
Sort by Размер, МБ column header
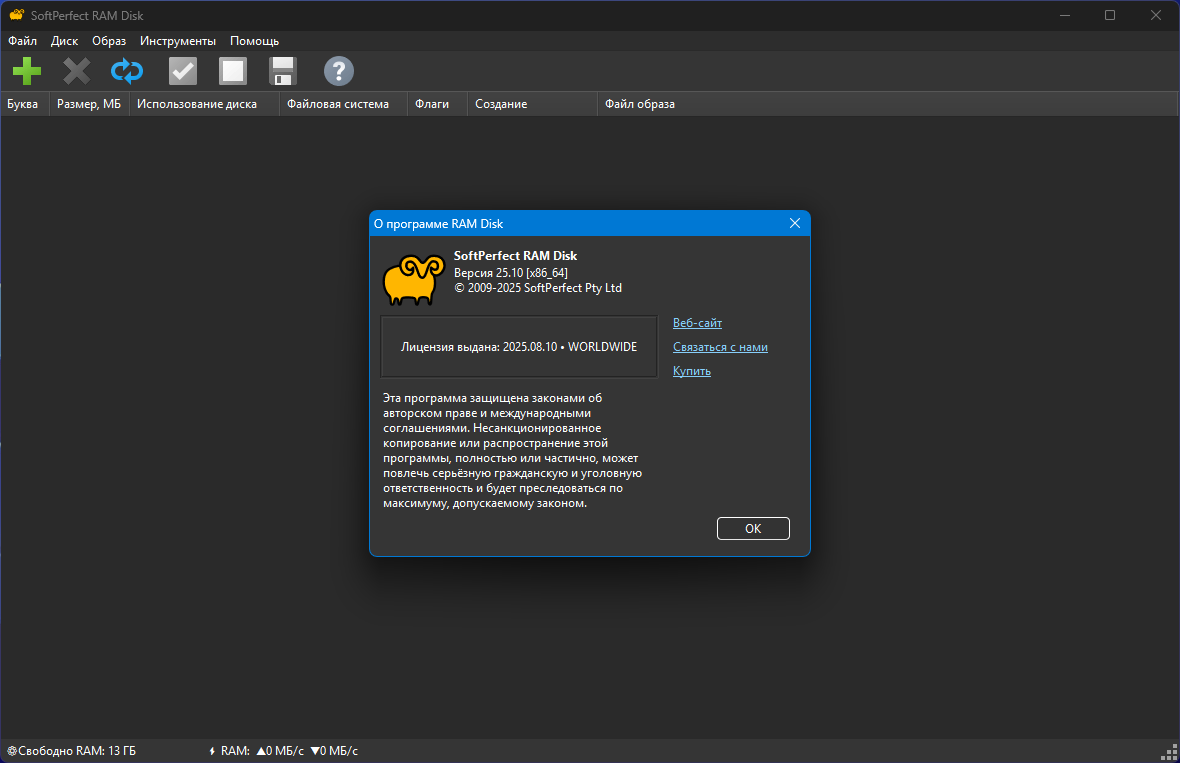pyautogui.click(x=89, y=104)
